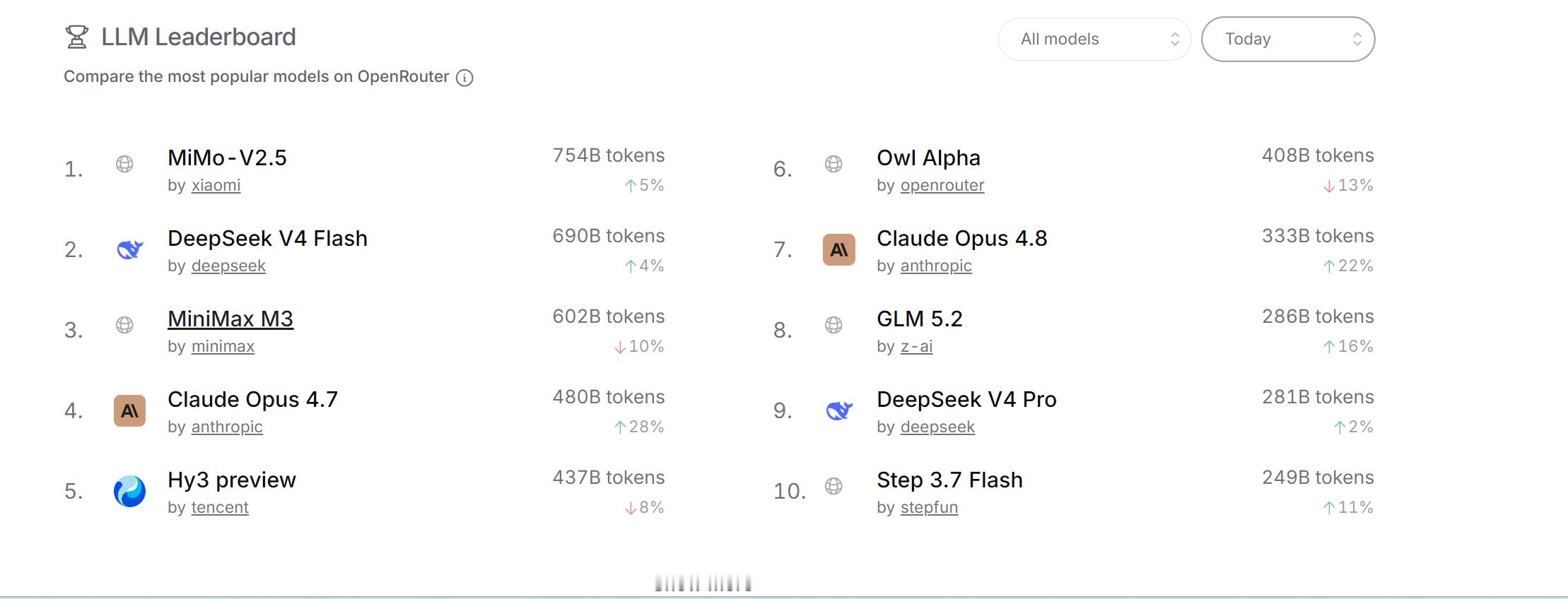Screen dimensions: 1568x599
Task: Click the 754B tokens value
Action: (608, 155)
